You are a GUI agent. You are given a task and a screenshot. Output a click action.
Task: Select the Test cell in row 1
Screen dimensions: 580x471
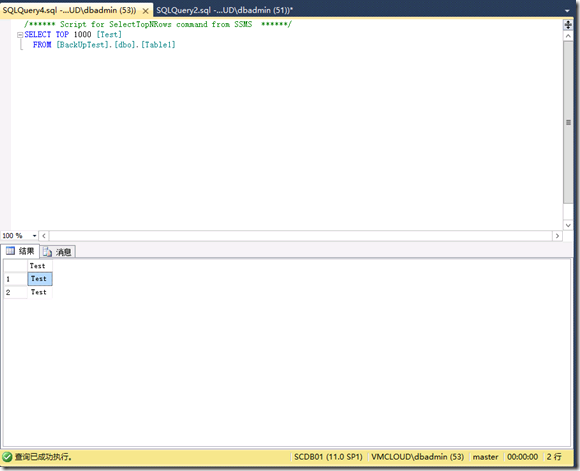(x=40, y=279)
